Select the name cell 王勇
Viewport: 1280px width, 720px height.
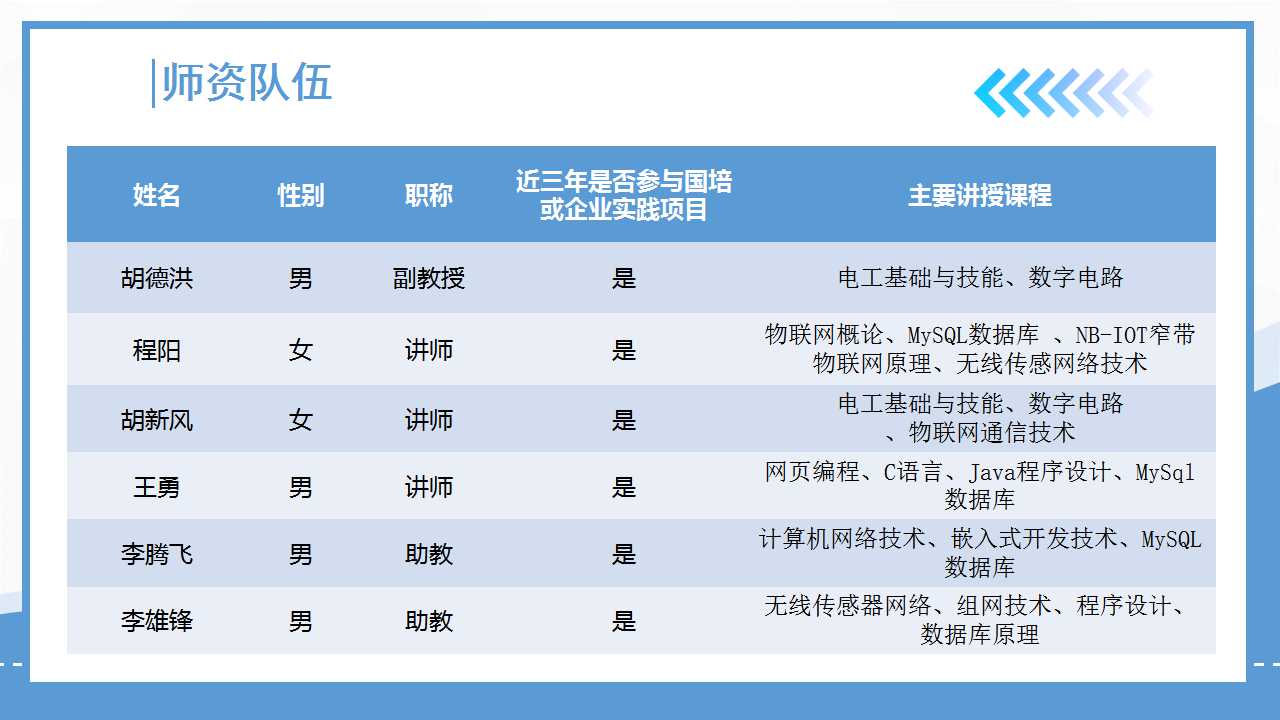tap(157, 487)
